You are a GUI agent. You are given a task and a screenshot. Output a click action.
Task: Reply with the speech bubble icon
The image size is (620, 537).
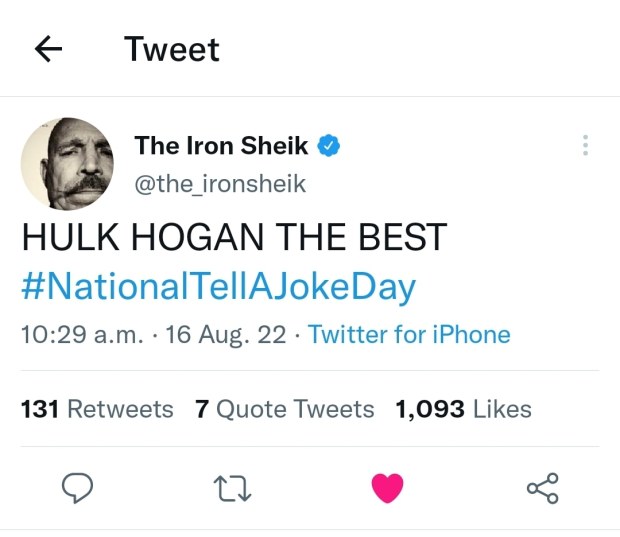point(78,488)
